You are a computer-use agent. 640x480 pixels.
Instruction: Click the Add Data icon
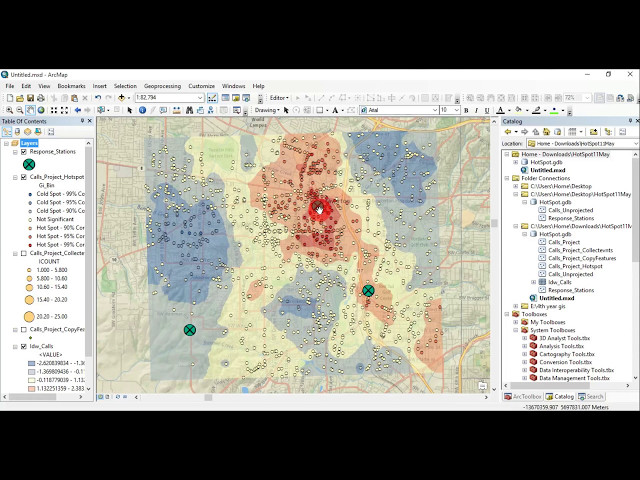coord(121,98)
